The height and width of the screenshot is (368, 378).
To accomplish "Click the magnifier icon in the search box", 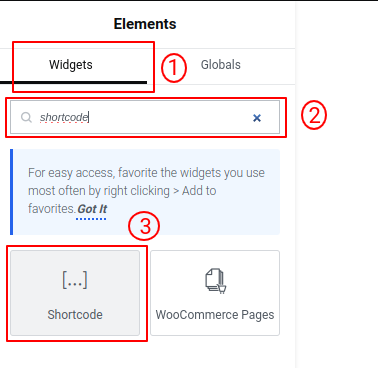I will pos(26,117).
